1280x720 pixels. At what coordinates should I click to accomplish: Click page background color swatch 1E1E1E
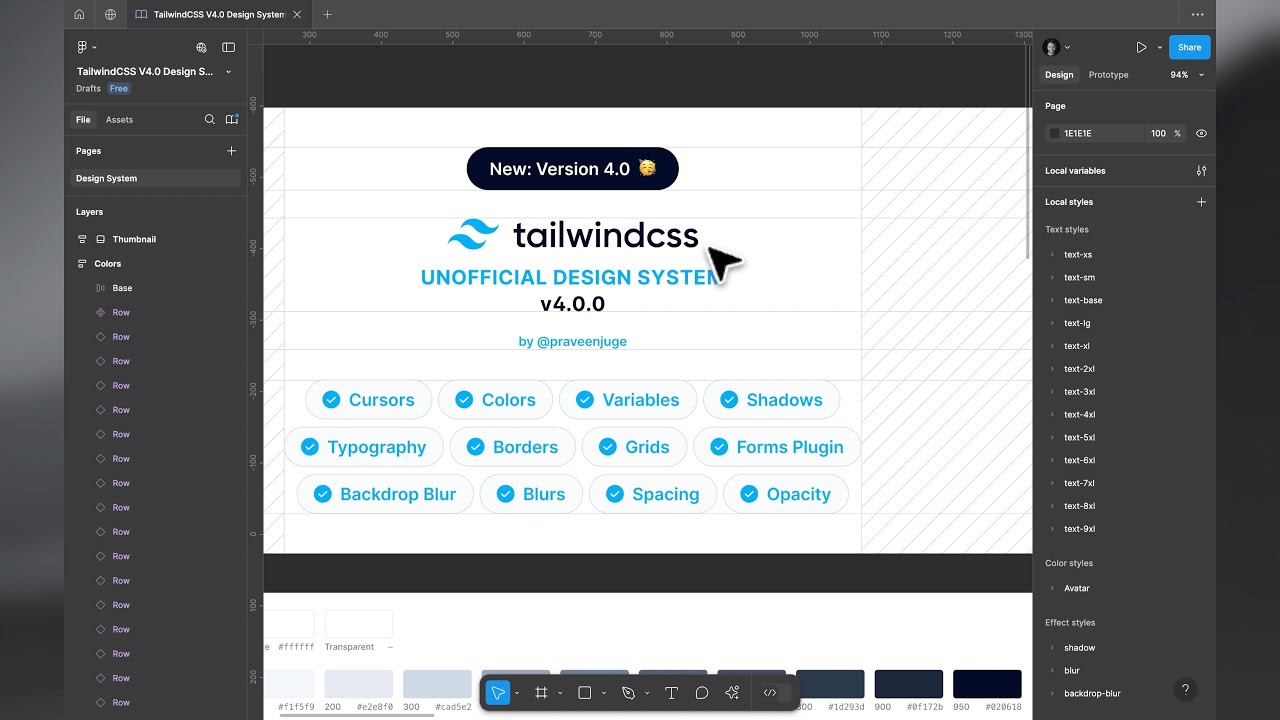tap(1054, 133)
